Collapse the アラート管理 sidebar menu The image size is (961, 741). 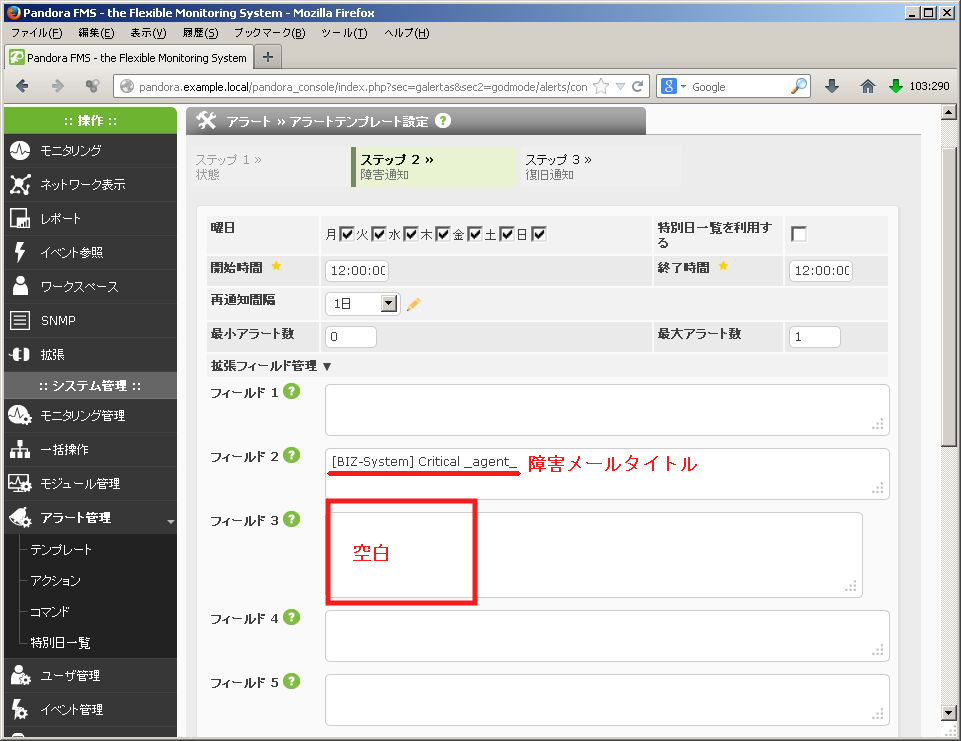(90, 518)
